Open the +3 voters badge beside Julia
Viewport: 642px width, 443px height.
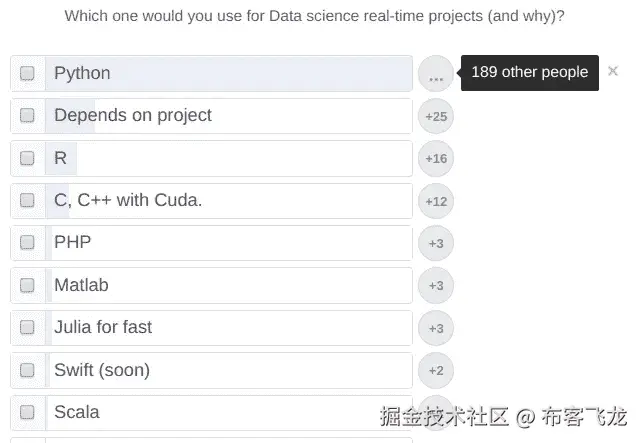[x=436, y=328]
